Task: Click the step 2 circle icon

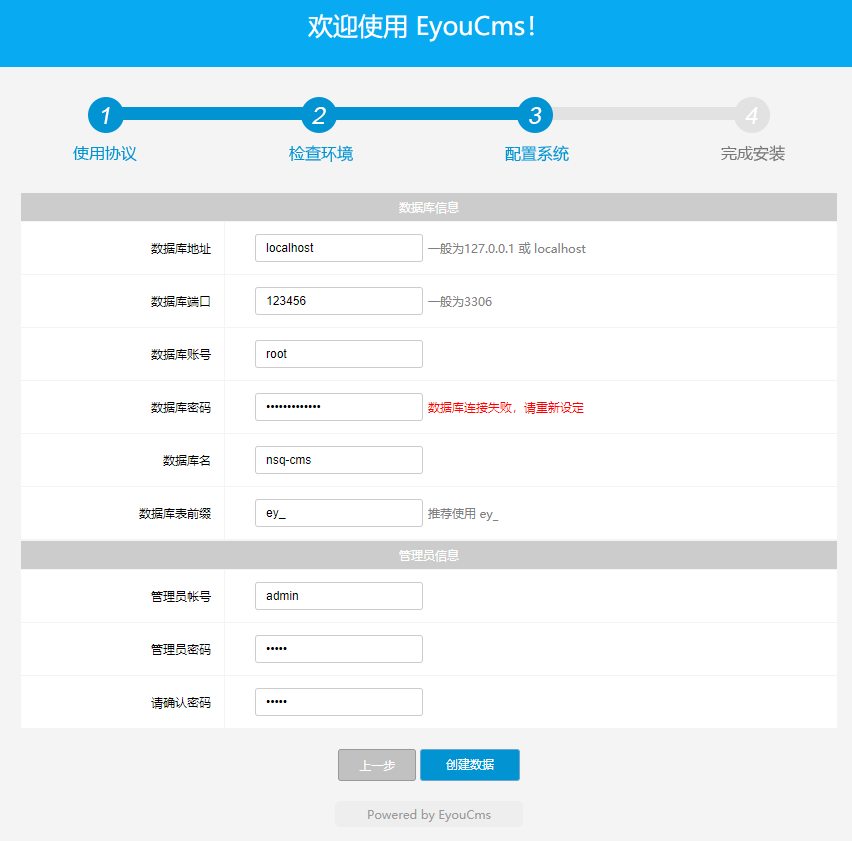Action: click(319, 115)
